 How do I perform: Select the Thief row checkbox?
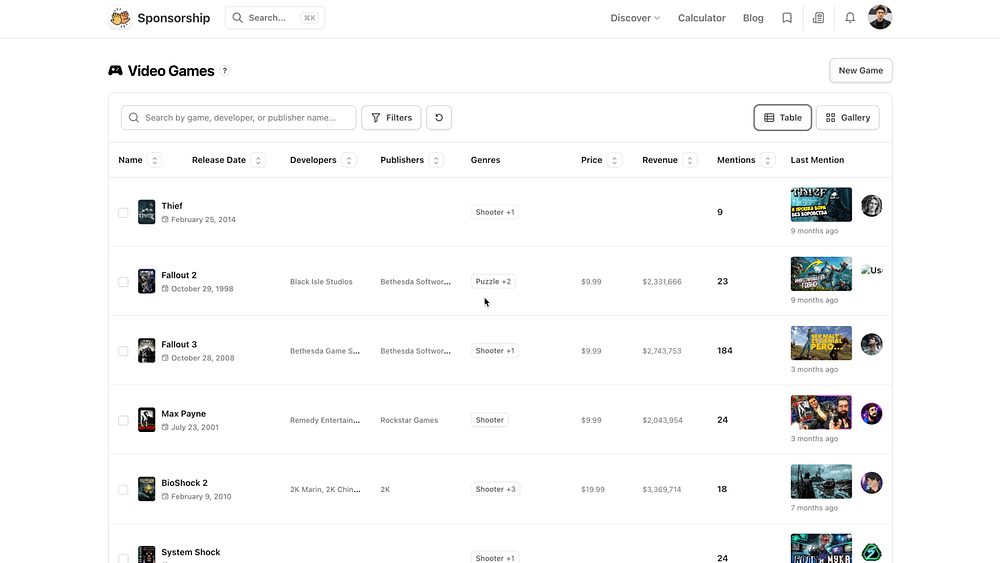click(123, 212)
